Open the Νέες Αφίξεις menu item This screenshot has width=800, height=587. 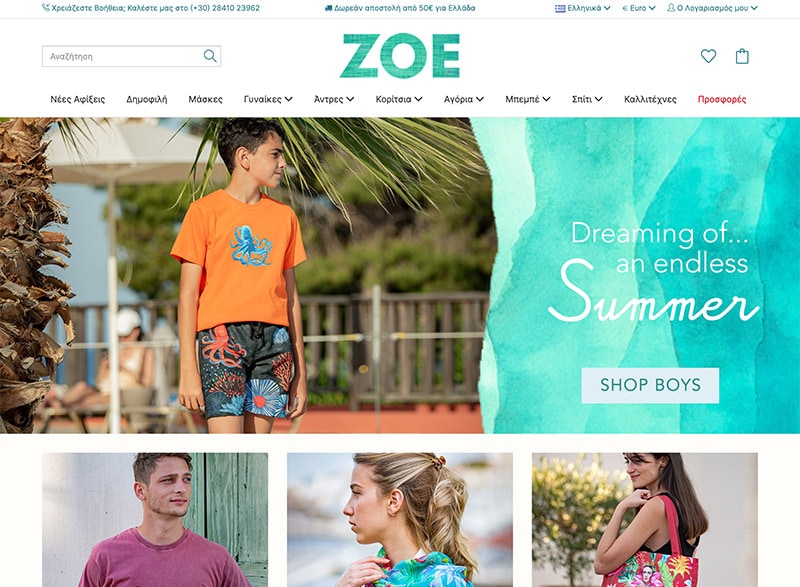pos(78,99)
